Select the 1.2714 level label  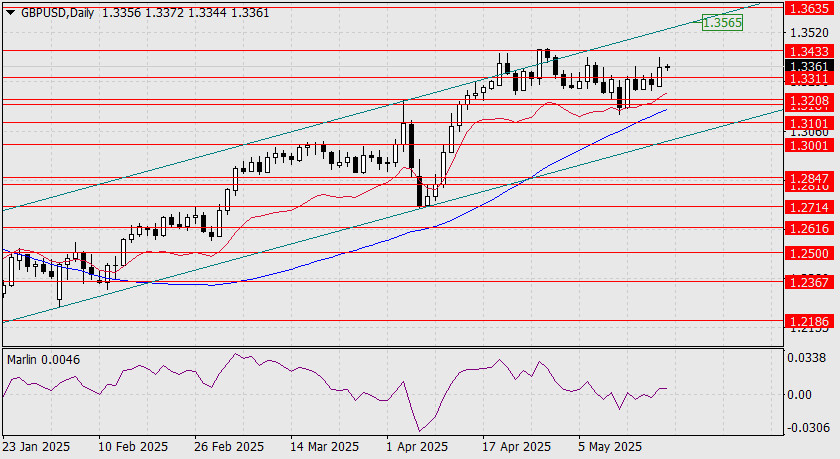tap(809, 207)
